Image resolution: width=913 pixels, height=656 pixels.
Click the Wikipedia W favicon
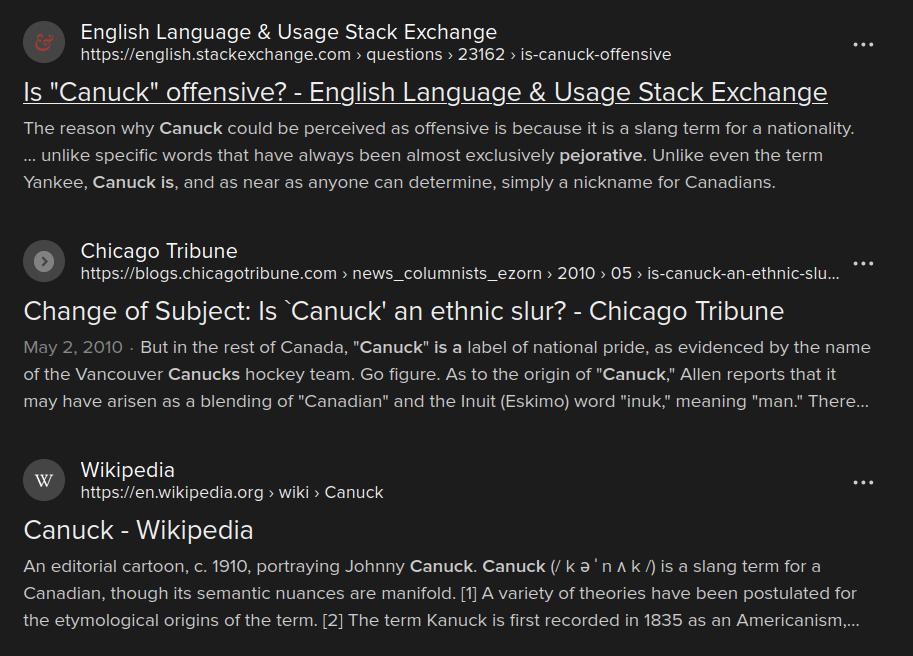(44, 480)
